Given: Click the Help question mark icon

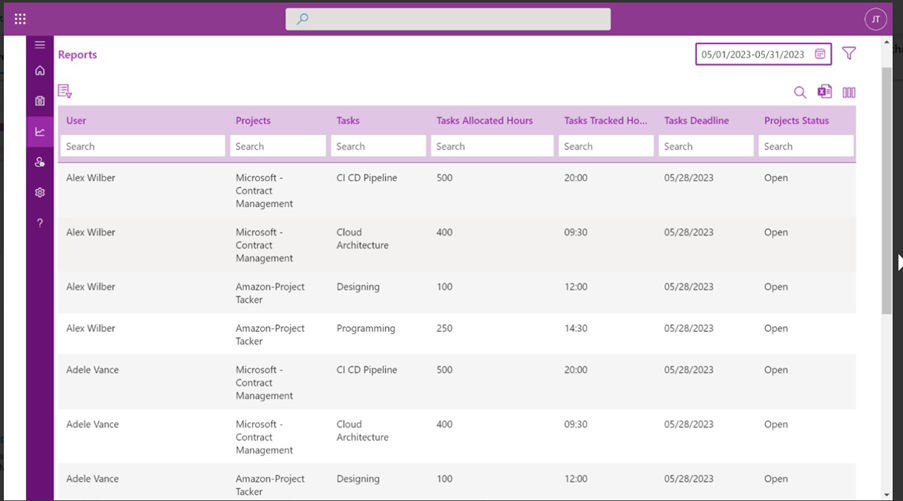Looking at the screenshot, I should [x=40, y=223].
